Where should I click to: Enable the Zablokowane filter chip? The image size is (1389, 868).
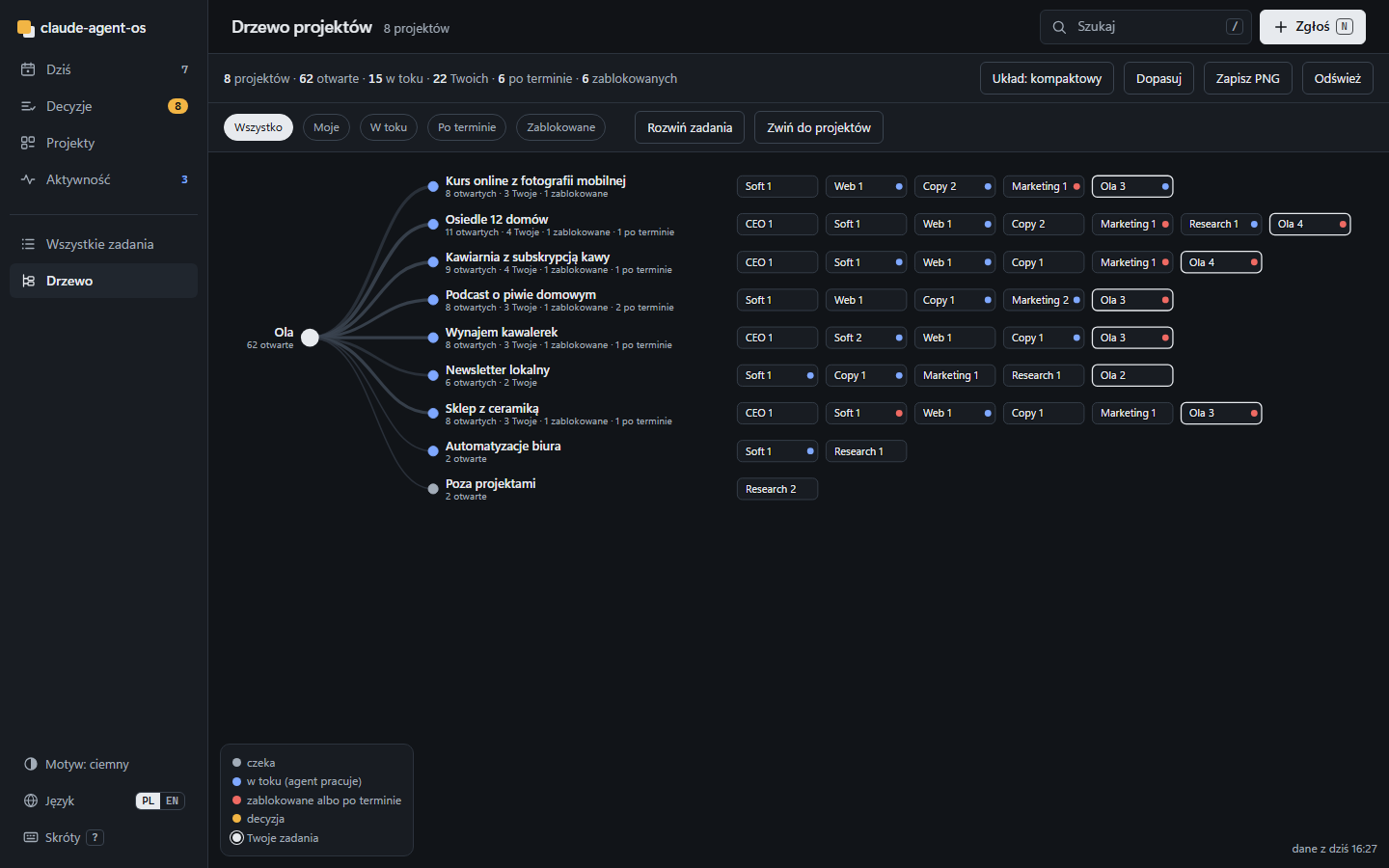click(x=561, y=127)
